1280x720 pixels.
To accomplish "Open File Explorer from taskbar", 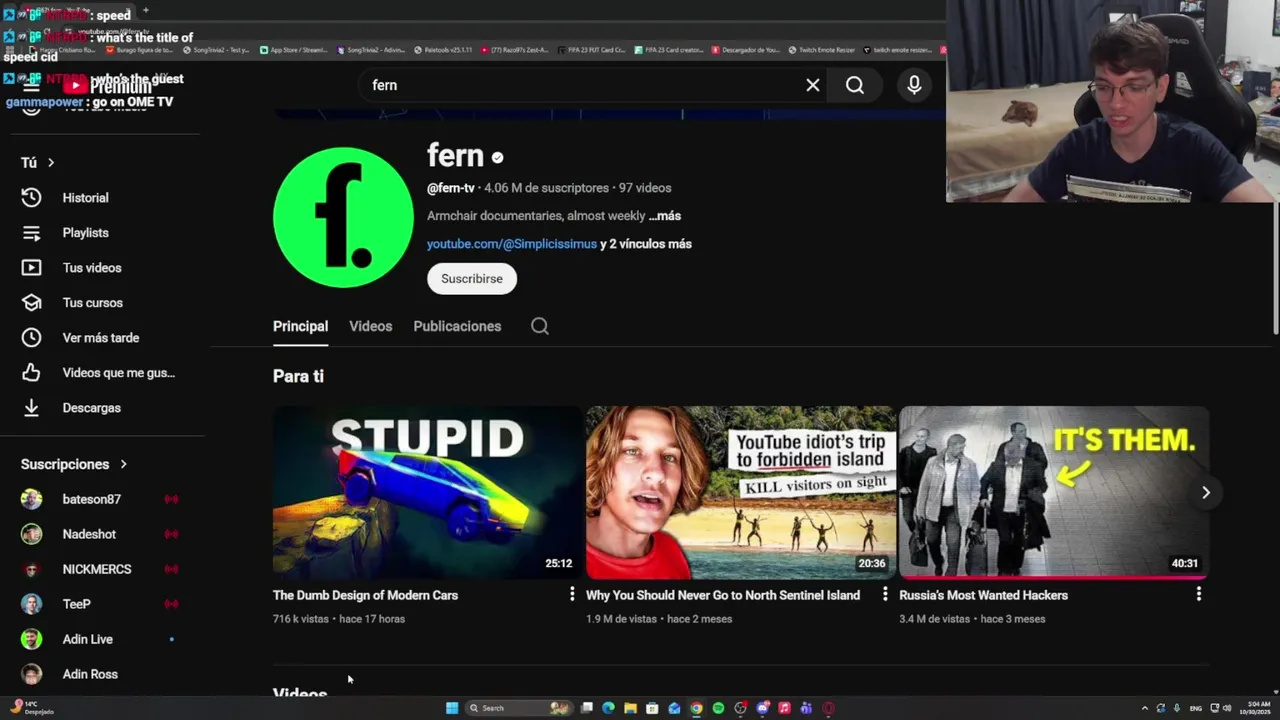I will (x=630, y=708).
